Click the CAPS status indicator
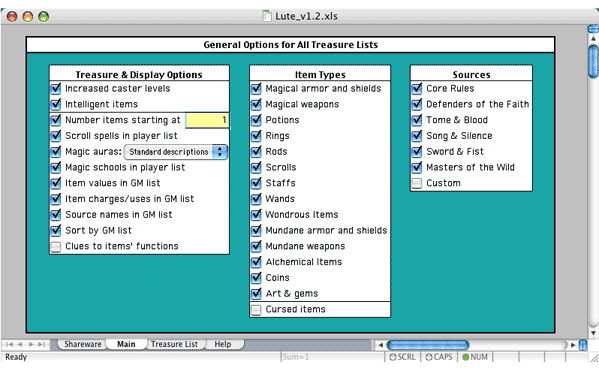Image resolution: width=599 pixels, height=368 pixels. tap(439, 357)
